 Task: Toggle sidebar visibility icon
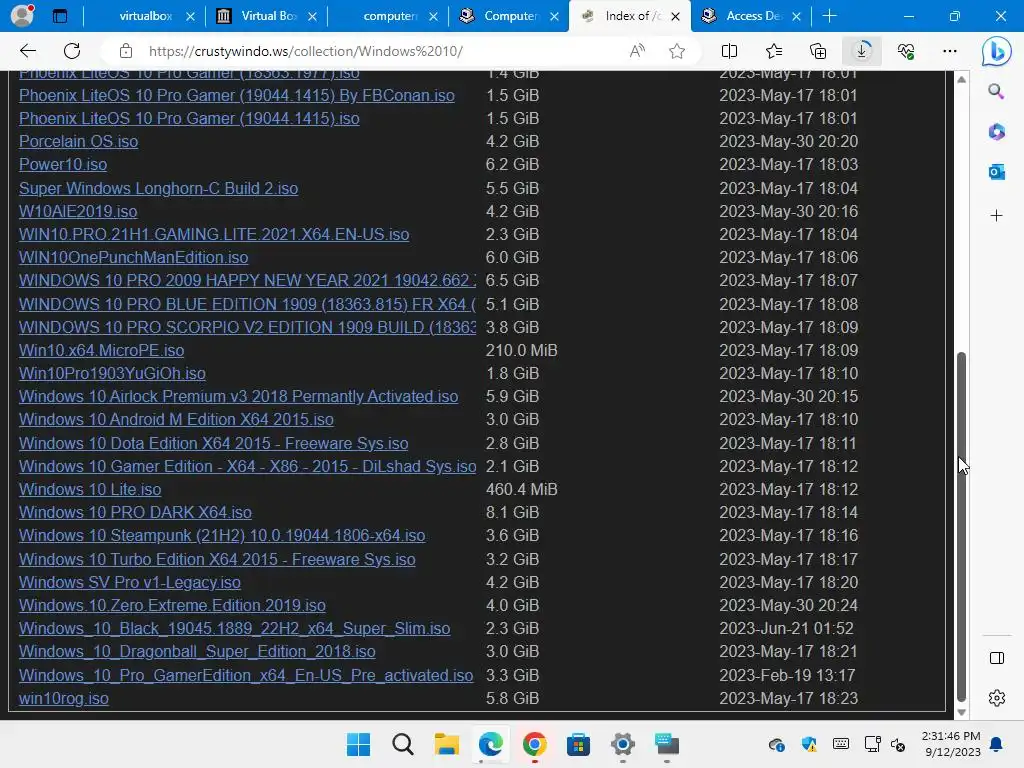997,658
